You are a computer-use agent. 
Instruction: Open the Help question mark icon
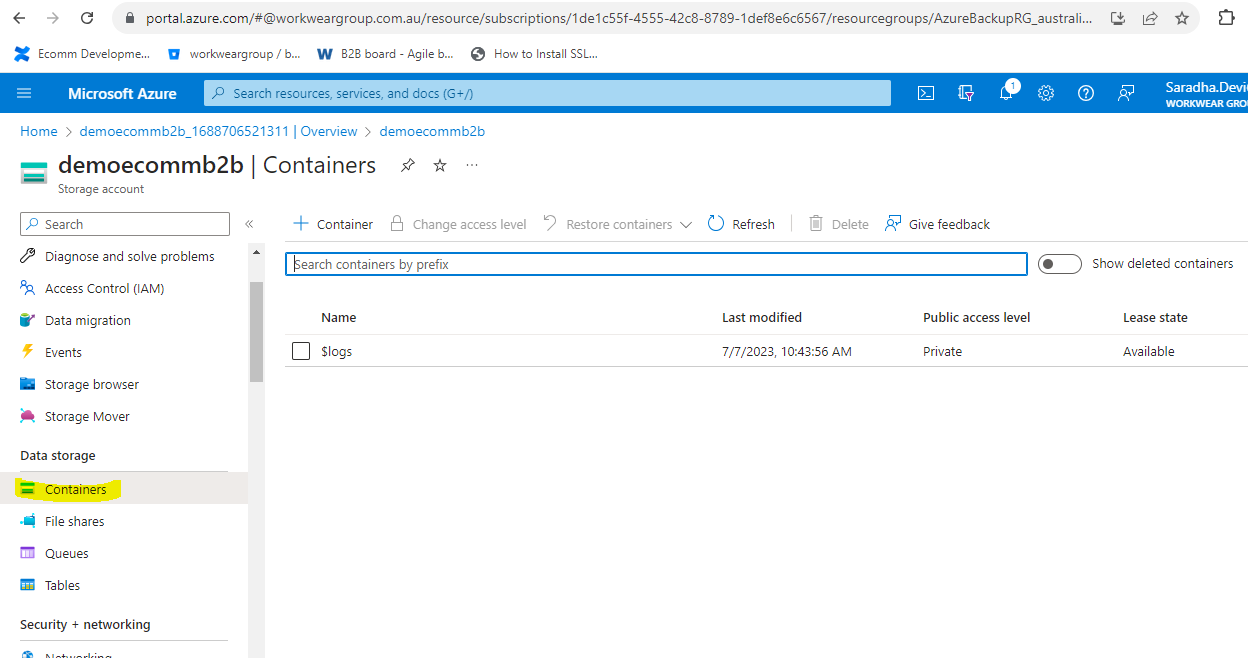pos(1086,93)
